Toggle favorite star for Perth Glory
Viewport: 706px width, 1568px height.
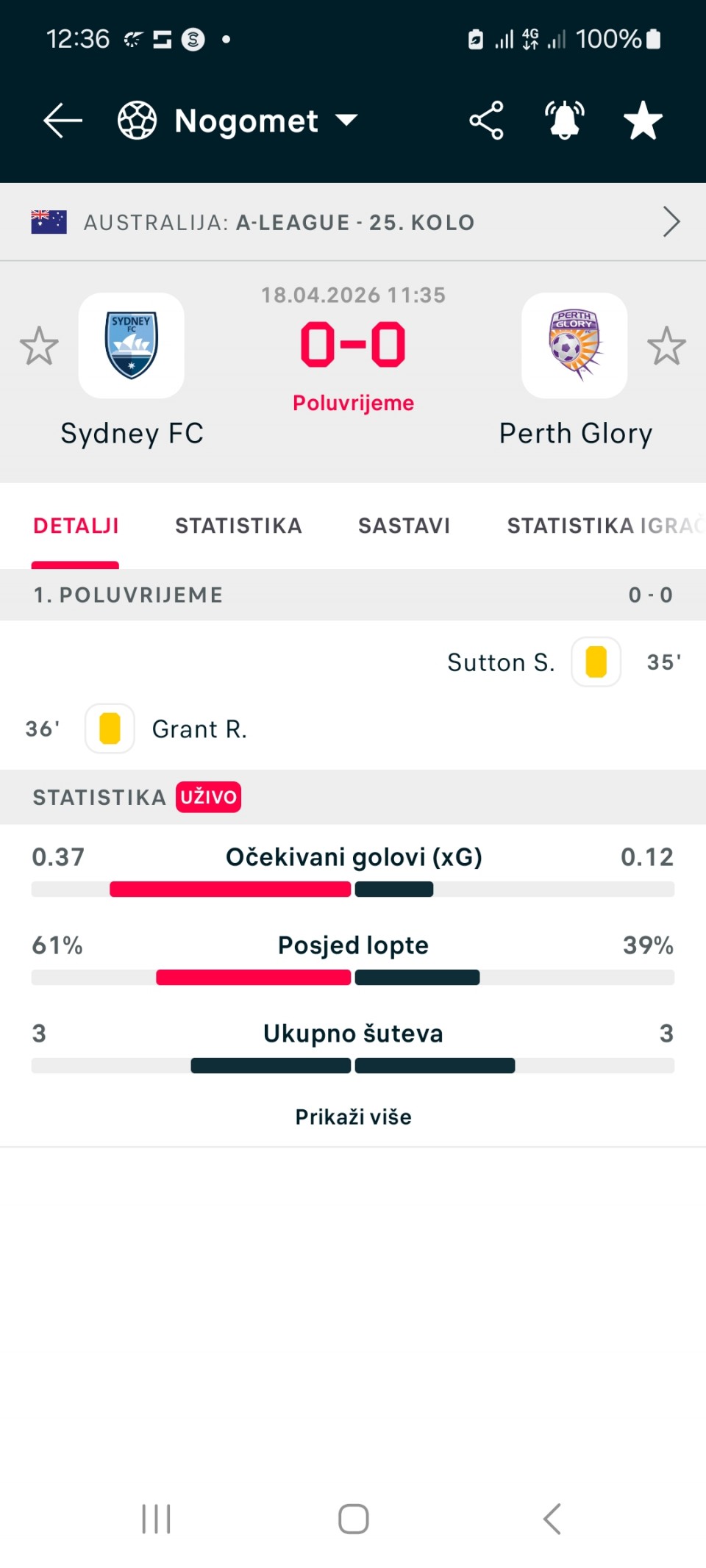point(666,346)
